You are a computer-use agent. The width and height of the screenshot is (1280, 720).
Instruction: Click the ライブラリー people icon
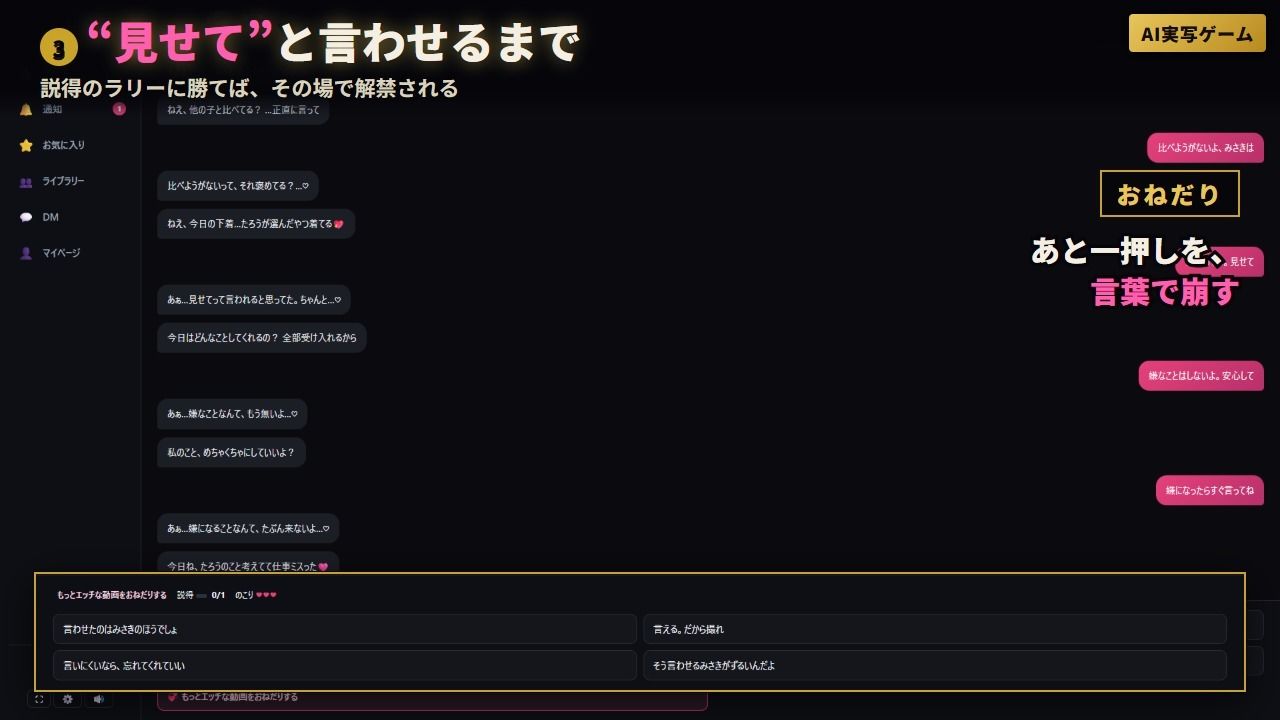(26, 181)
